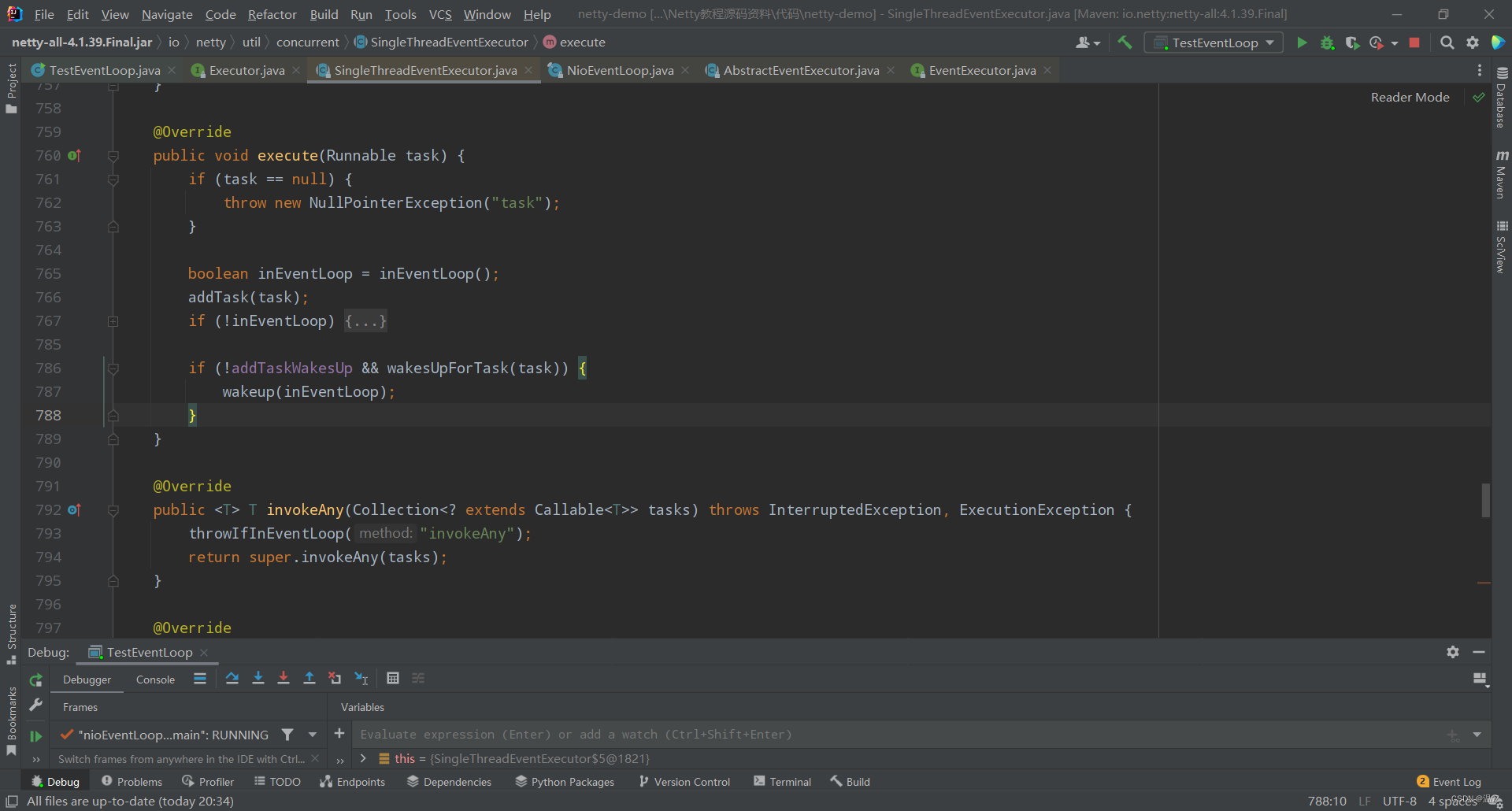Force Step Into with the red arrow

coord(283,678)
